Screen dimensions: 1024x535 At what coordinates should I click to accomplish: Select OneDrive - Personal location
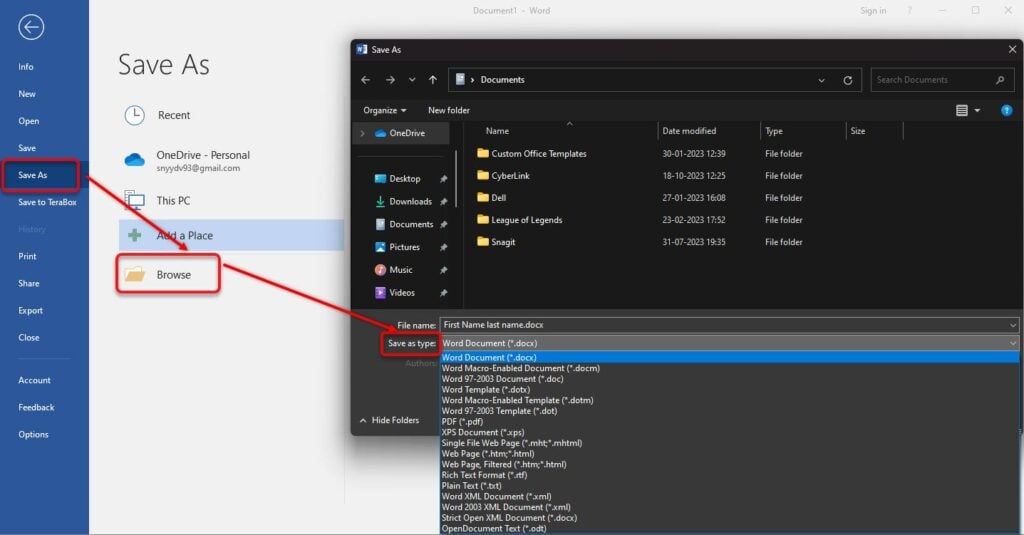click(187, 161)
